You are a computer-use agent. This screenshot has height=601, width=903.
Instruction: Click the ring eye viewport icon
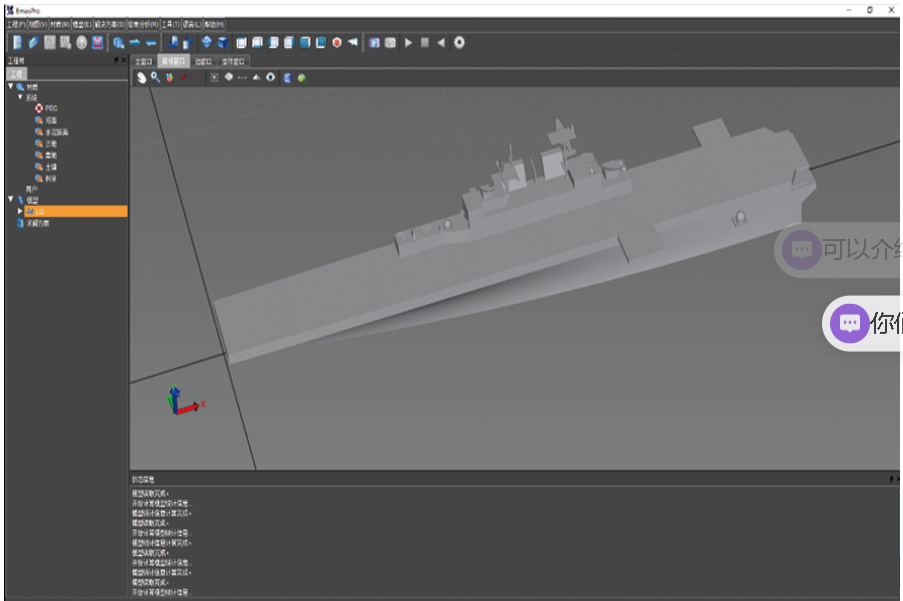point(270,77)
